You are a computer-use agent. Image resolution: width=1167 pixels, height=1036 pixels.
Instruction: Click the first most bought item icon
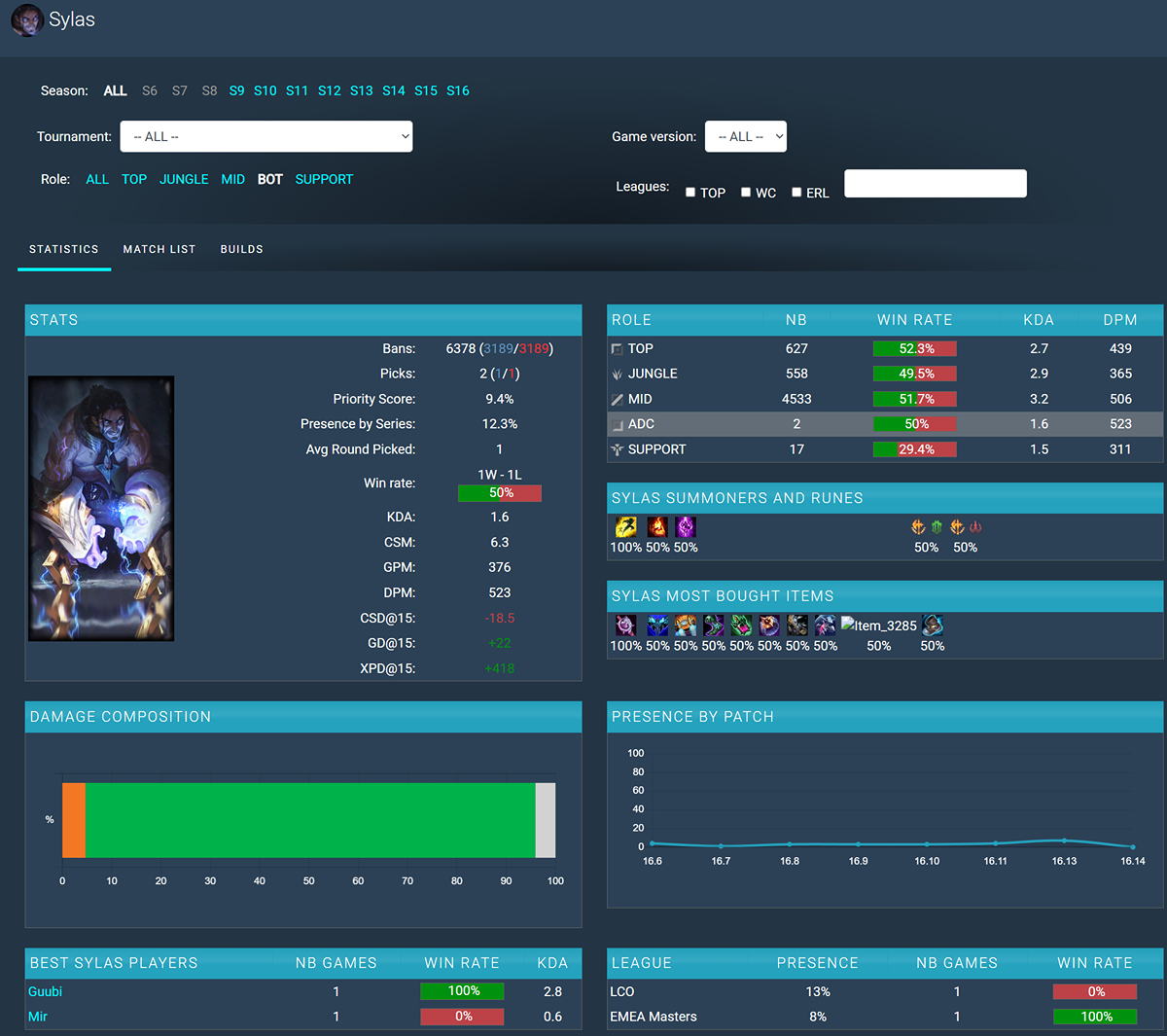click(x=625, y=625)
